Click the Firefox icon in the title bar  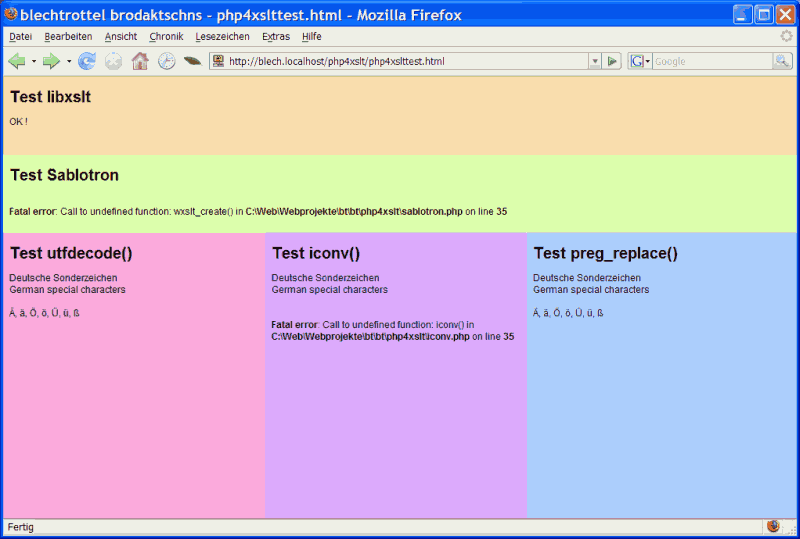point(10,14)
